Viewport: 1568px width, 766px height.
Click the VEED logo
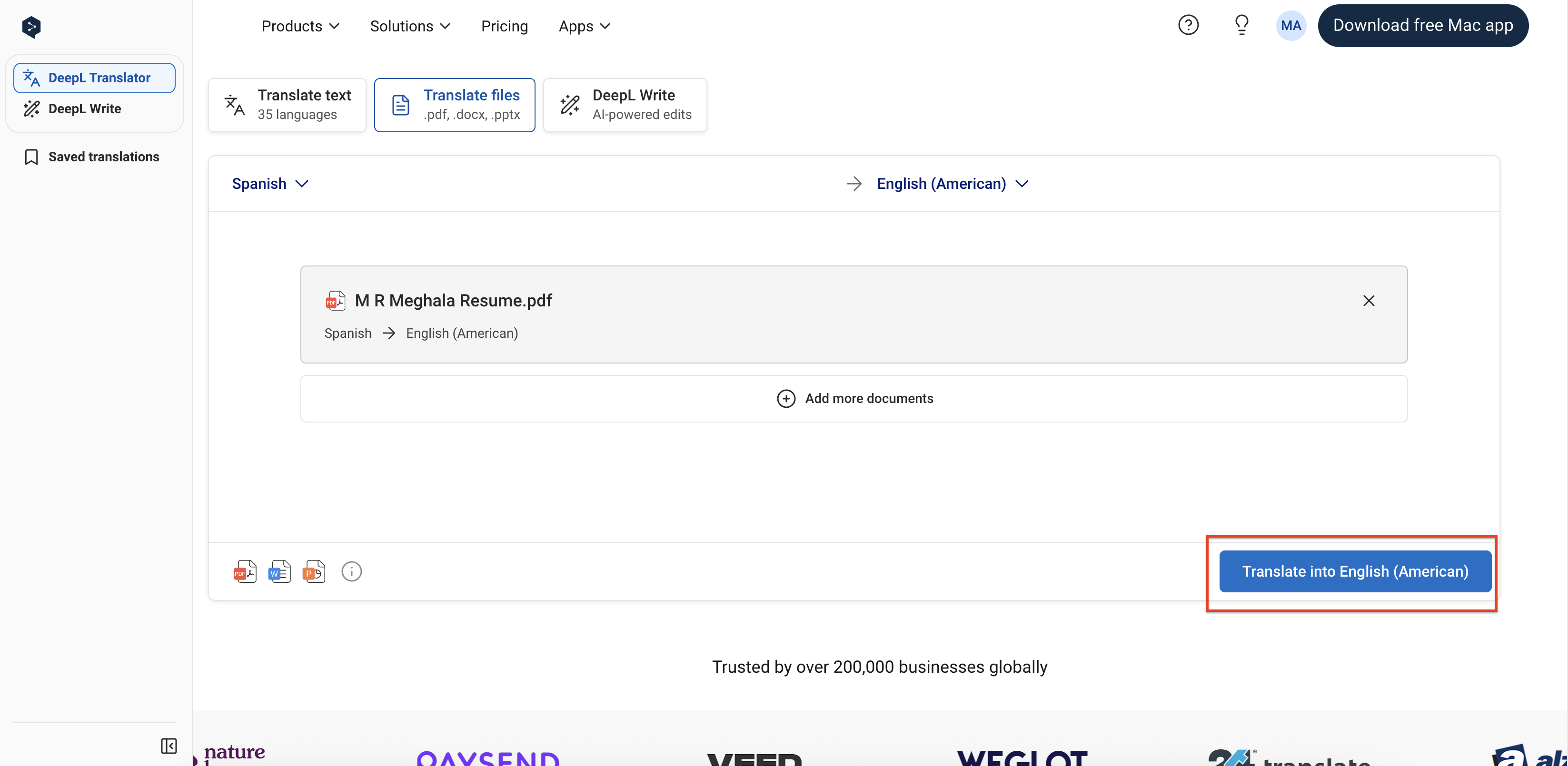coord(754,759)
